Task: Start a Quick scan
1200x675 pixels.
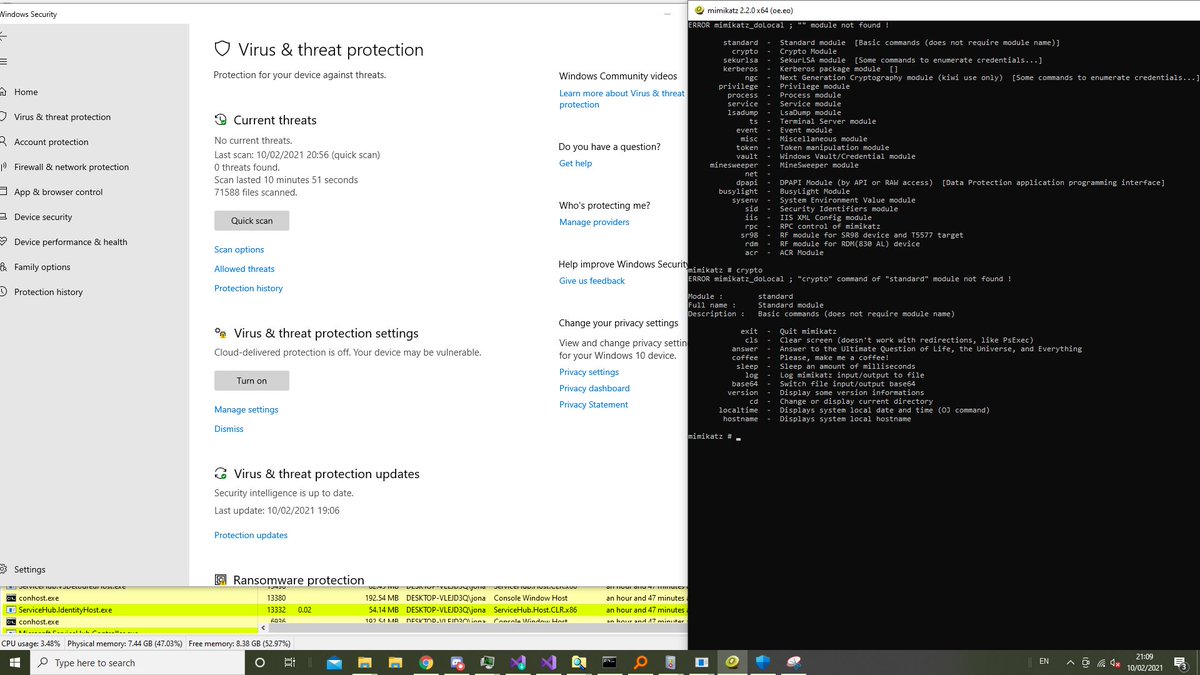Action: click(x=252, y=221)
